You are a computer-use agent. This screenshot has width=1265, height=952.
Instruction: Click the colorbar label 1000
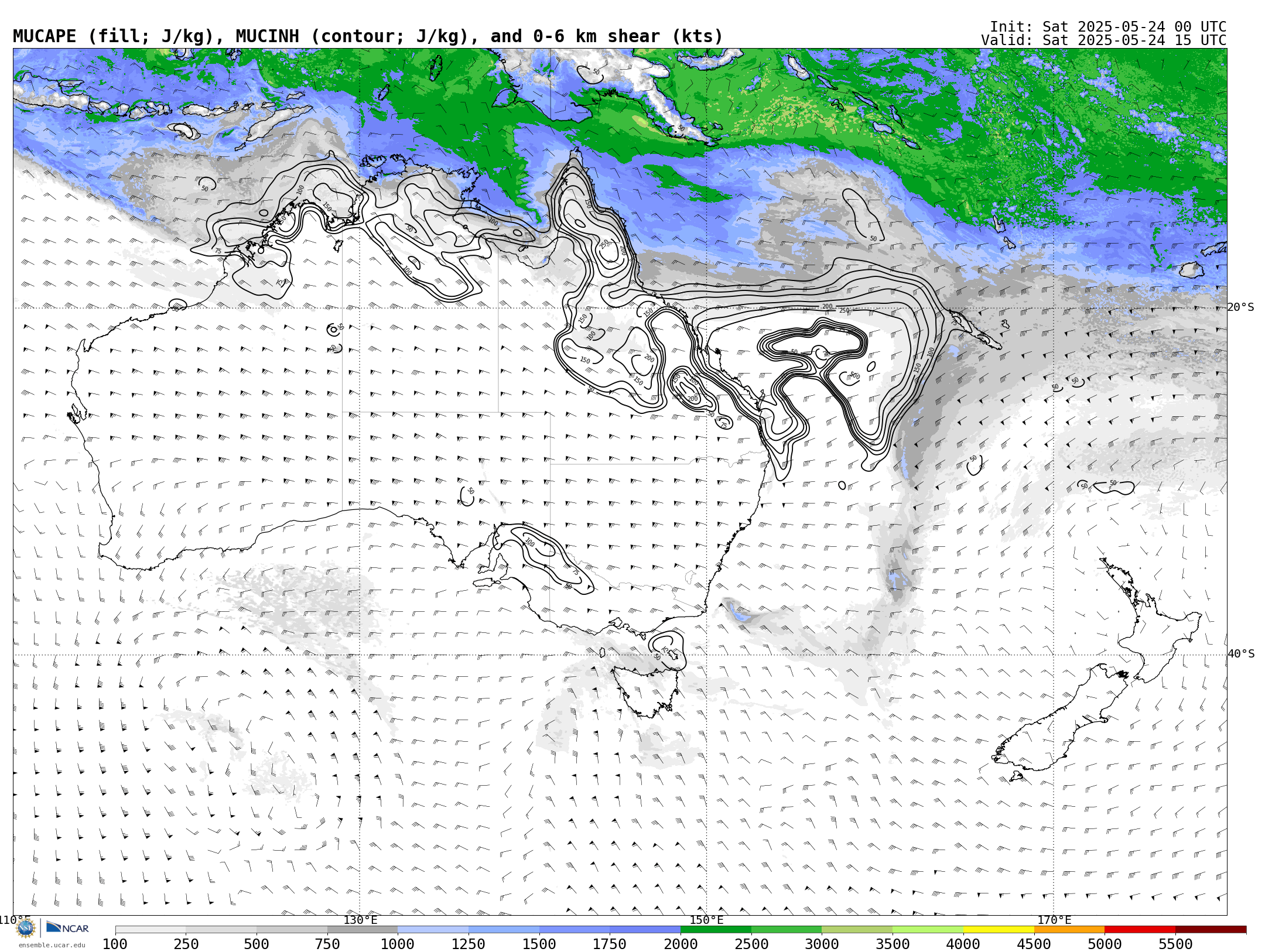tap(398, 944)
